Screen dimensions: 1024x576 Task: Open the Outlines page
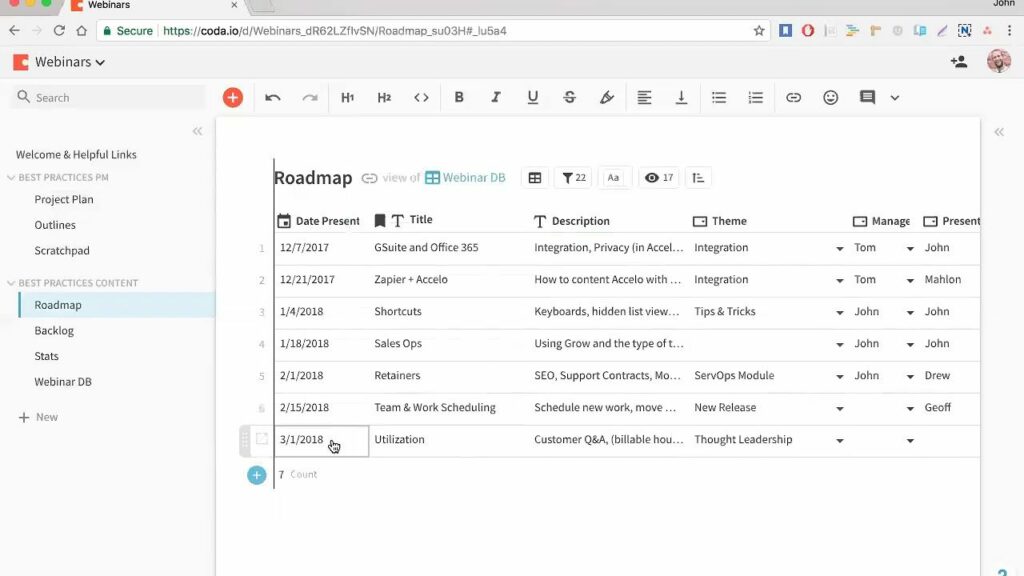pos(55,225)
